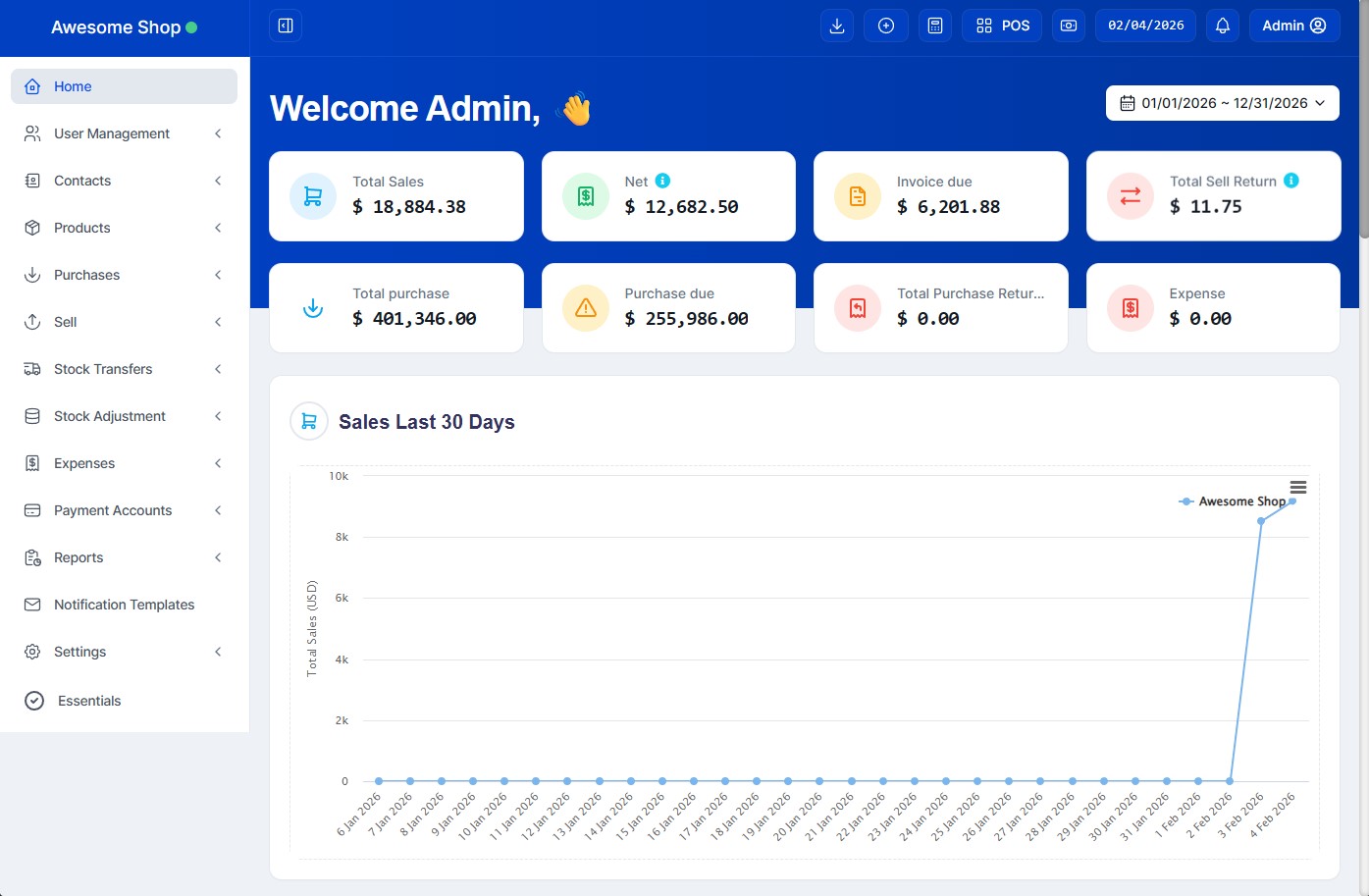This screenshot has width=1369, height=896.
Task: Click the Invoice due document icon
Action: [x=858, y=196]
